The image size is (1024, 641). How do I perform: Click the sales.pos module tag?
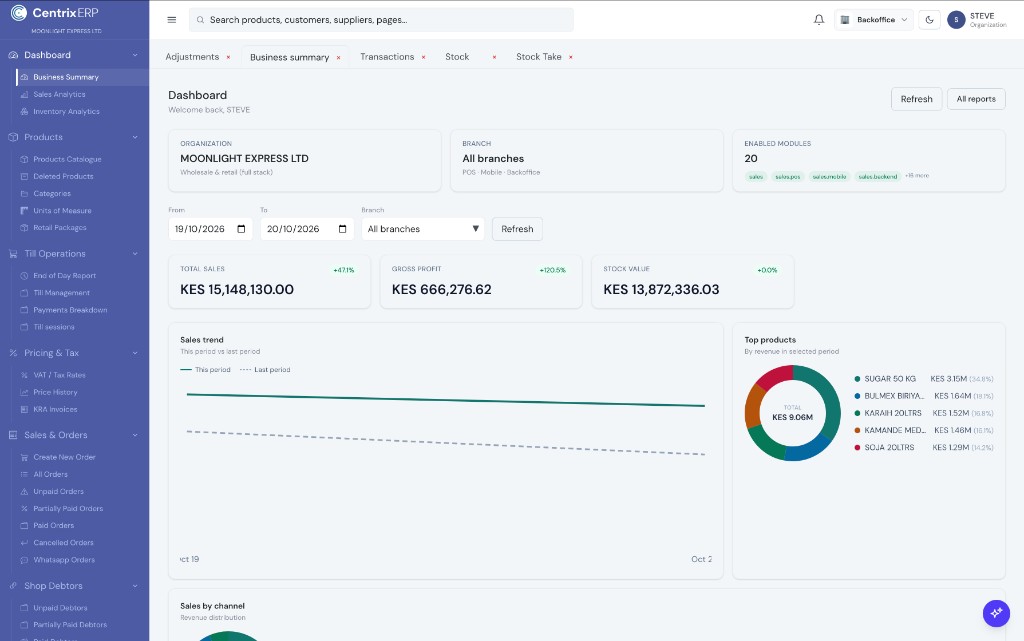788,176
